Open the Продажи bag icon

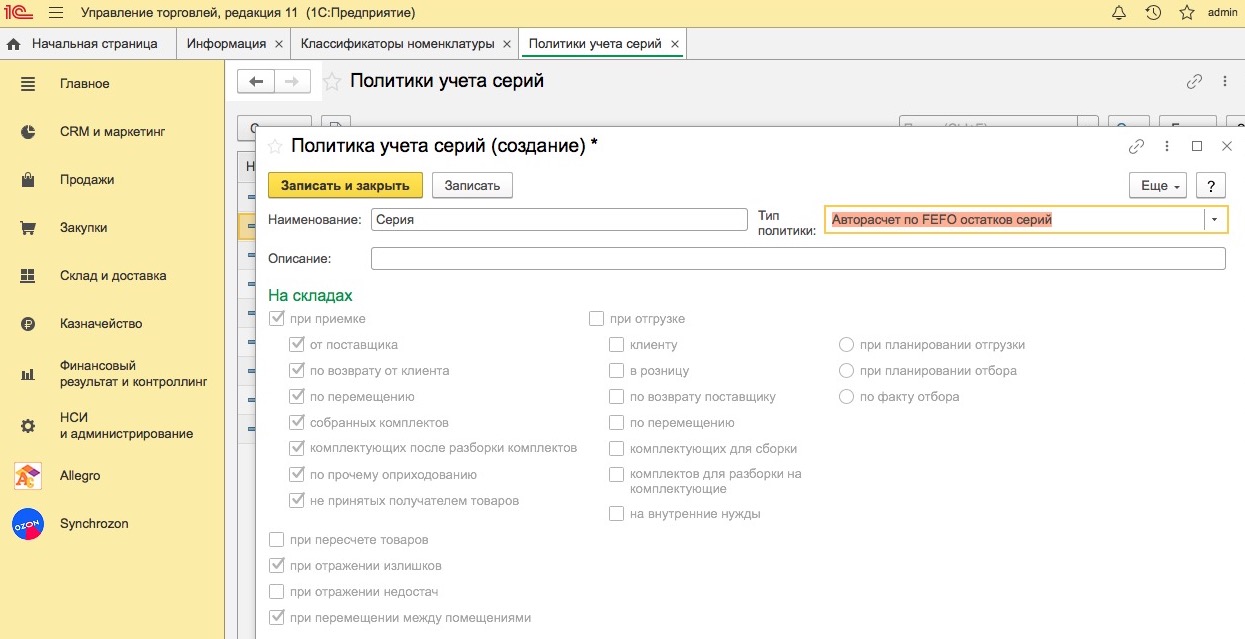28,180
